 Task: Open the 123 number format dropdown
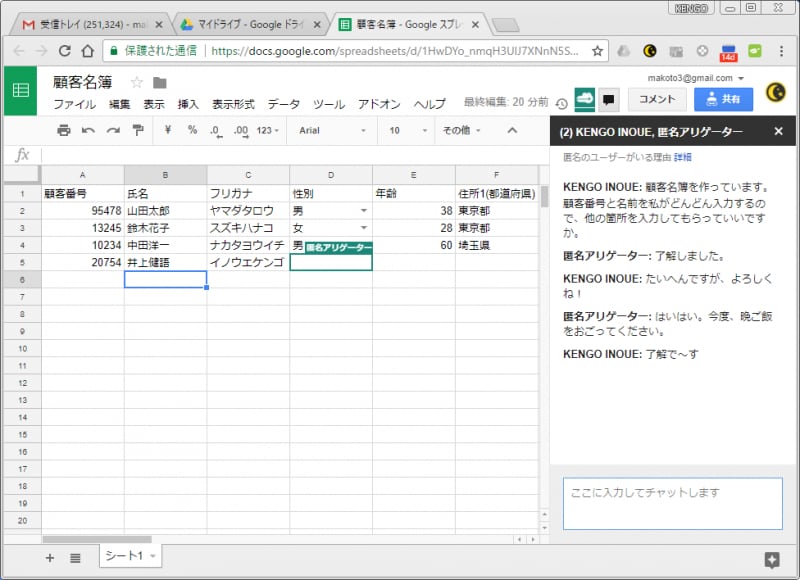(269, 130)
